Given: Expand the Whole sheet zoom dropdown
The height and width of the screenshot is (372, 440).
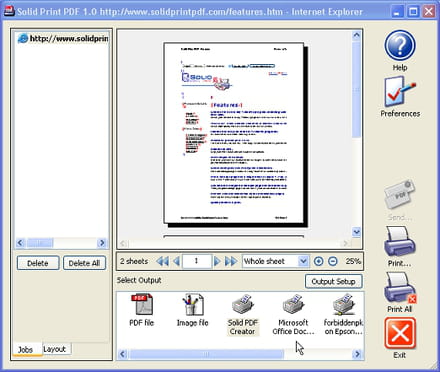Looking at the screenshot, I should coord(303,261).
